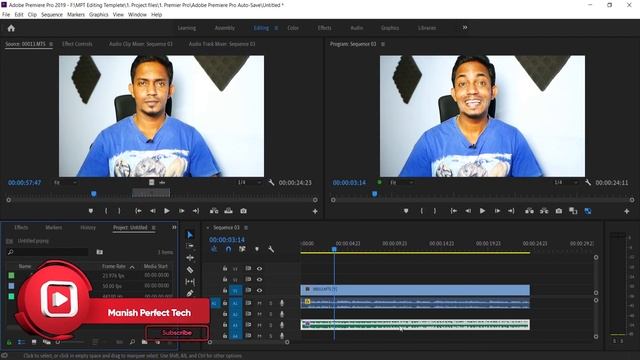Export a frame from the Program monitor
Image resolution: width=640 pixels, height=360 pixels.
pyautogui.click(x=559, y=211)
